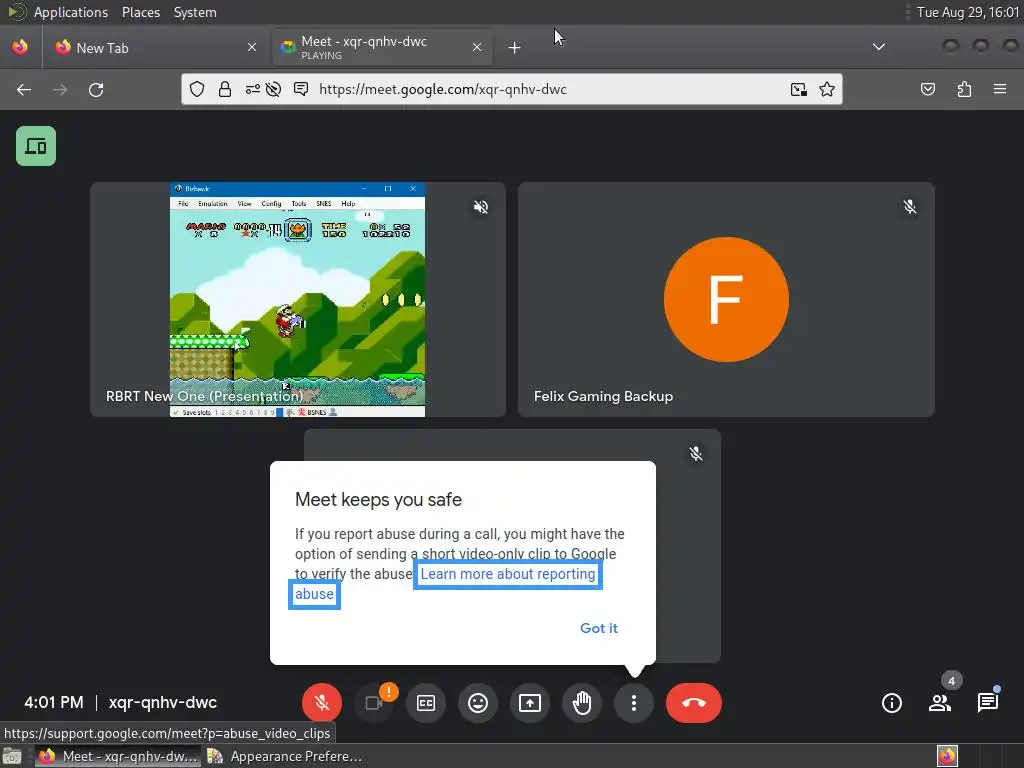Open the System menu
Screen dimensions: 1024x768
click(x=195, y=12)
